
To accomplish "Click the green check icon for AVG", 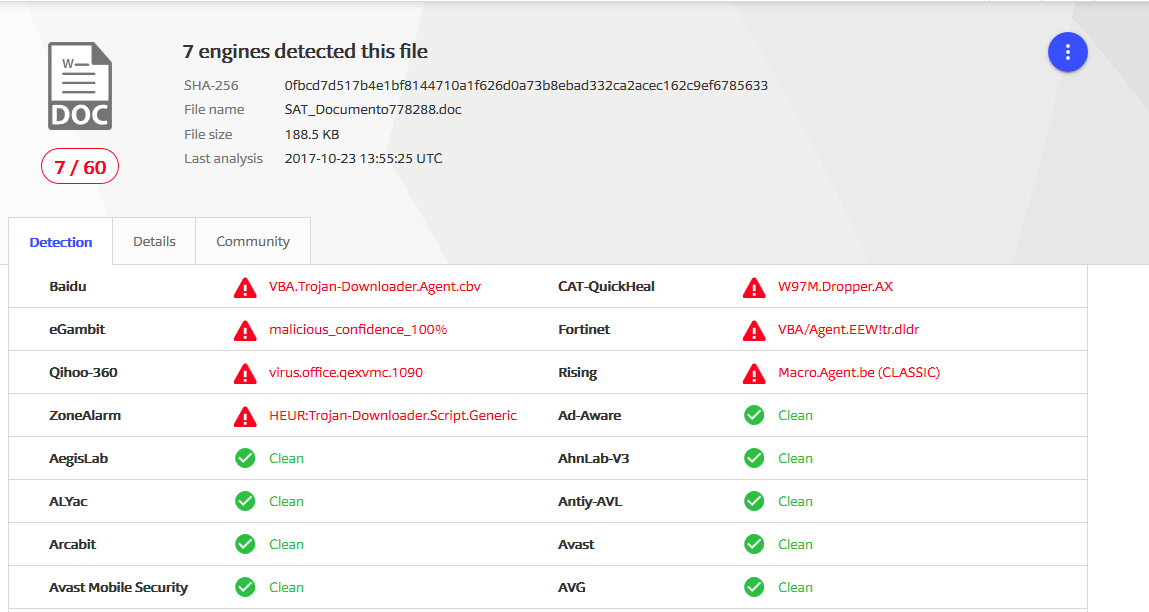I will pos(754,587).
